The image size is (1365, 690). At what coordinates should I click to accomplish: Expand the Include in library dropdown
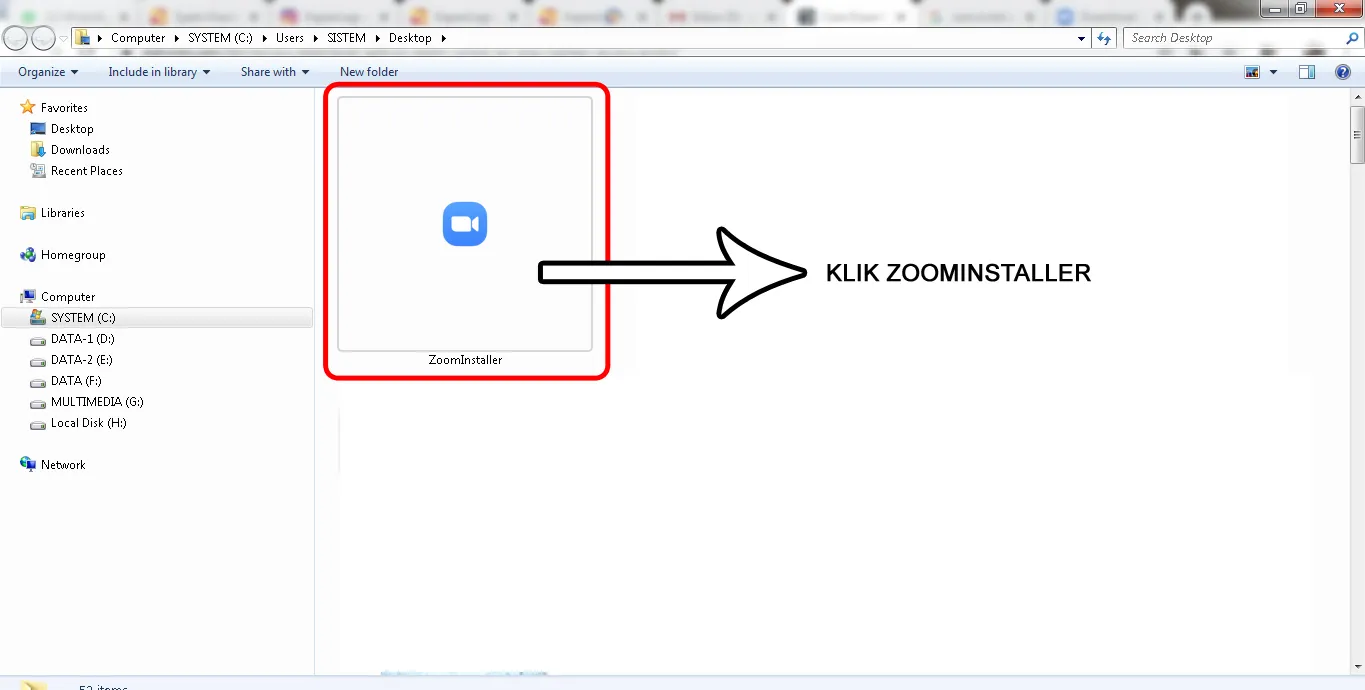tap(158, 71)
